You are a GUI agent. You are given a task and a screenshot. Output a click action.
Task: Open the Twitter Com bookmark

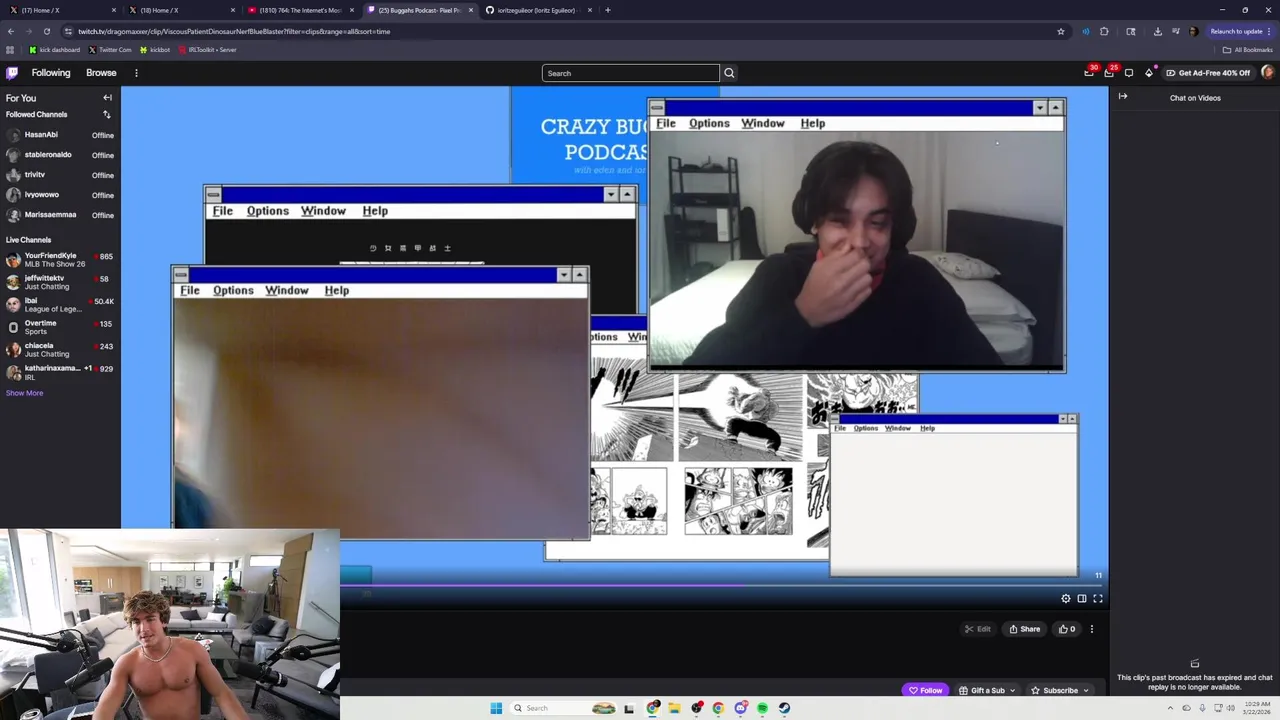coord(110,50)
